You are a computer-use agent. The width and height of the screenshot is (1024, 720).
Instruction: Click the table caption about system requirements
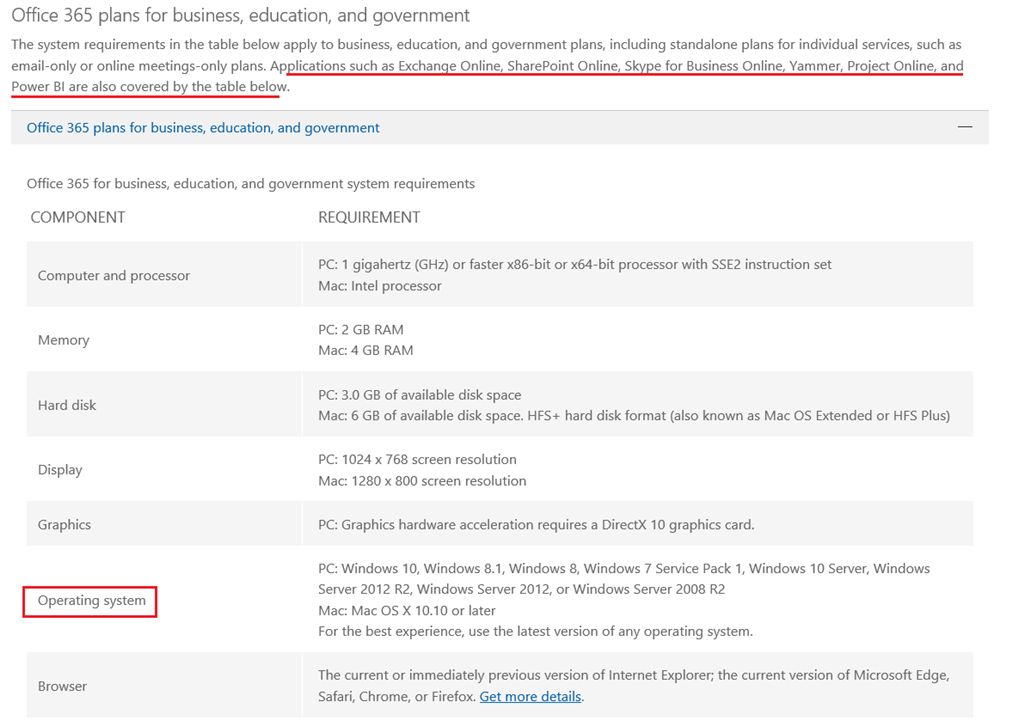[251, 184]
